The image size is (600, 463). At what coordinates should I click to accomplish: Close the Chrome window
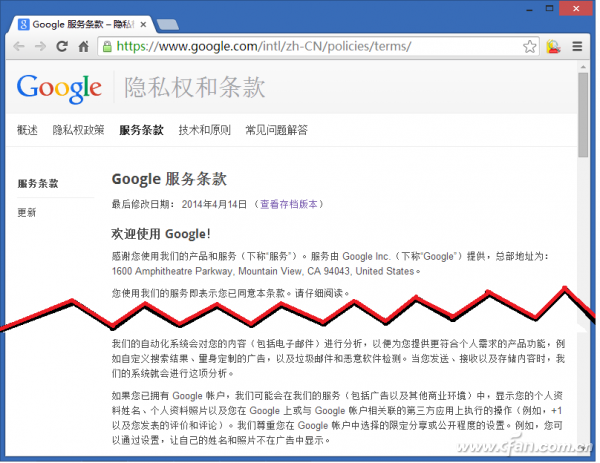click(576, 8)
